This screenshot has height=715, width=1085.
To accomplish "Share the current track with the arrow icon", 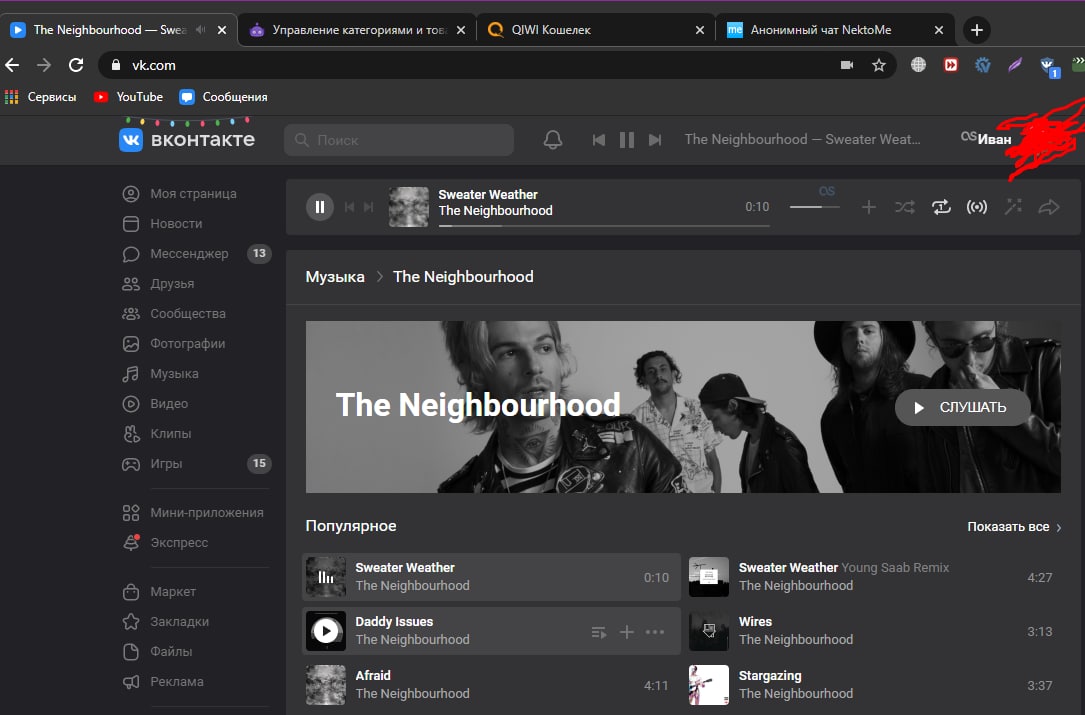I will coord(1049,207).
